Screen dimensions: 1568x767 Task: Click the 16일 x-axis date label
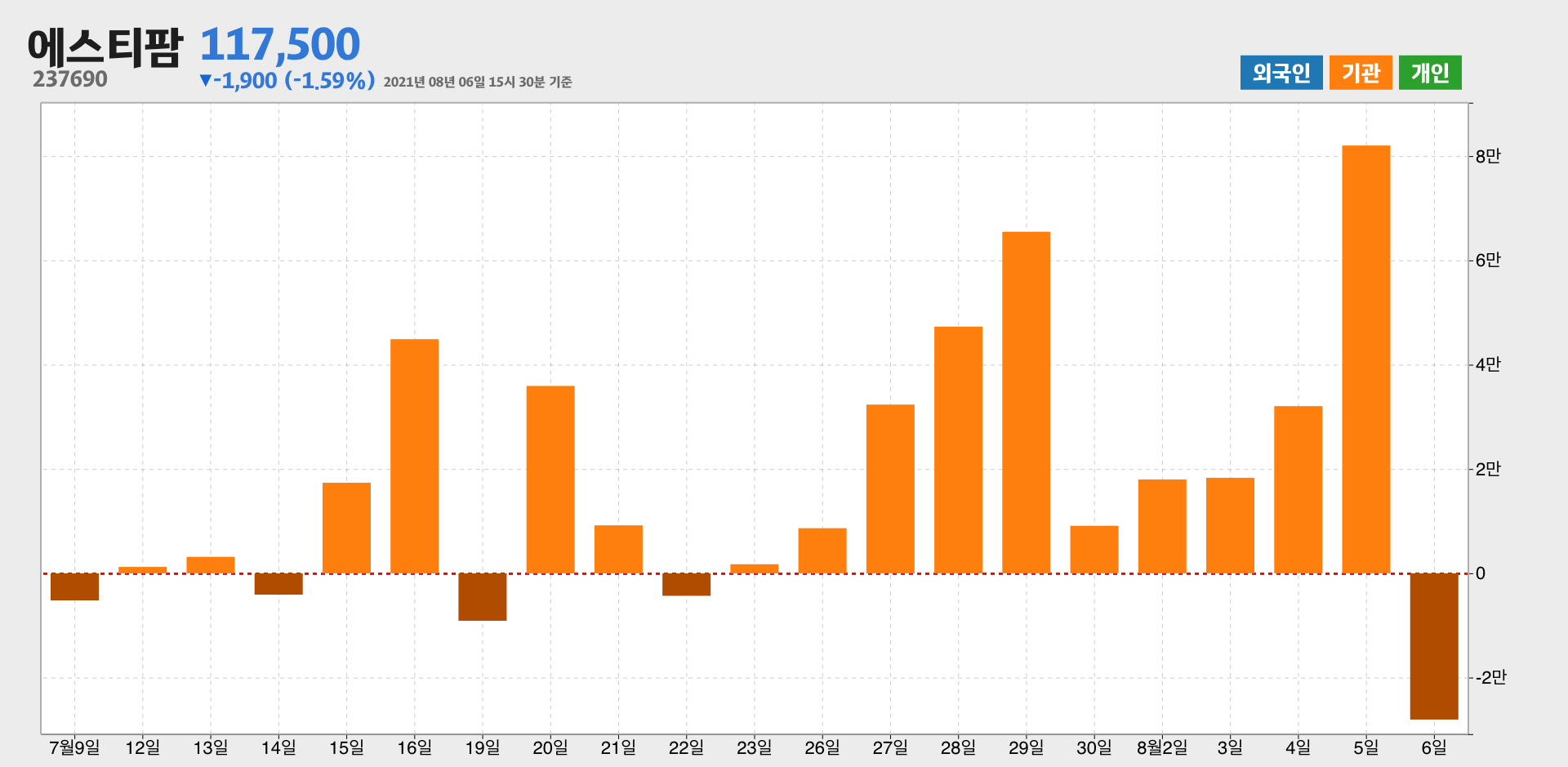click(x=414, y=747)
